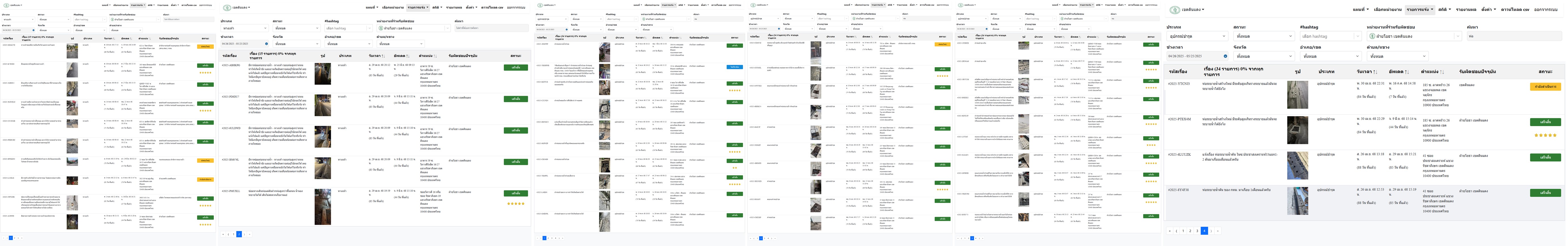
Task: Click ดาวน์โหลด csv in 15-item window
Action: pyautogui.click(x=493, y=8)
